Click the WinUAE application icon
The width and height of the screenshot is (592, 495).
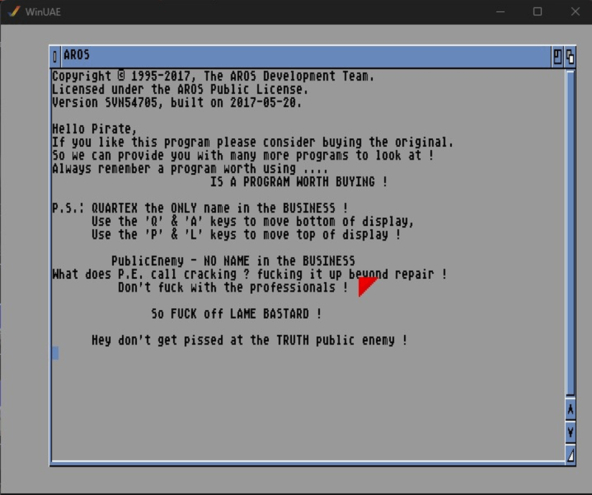tap(14, 12)
